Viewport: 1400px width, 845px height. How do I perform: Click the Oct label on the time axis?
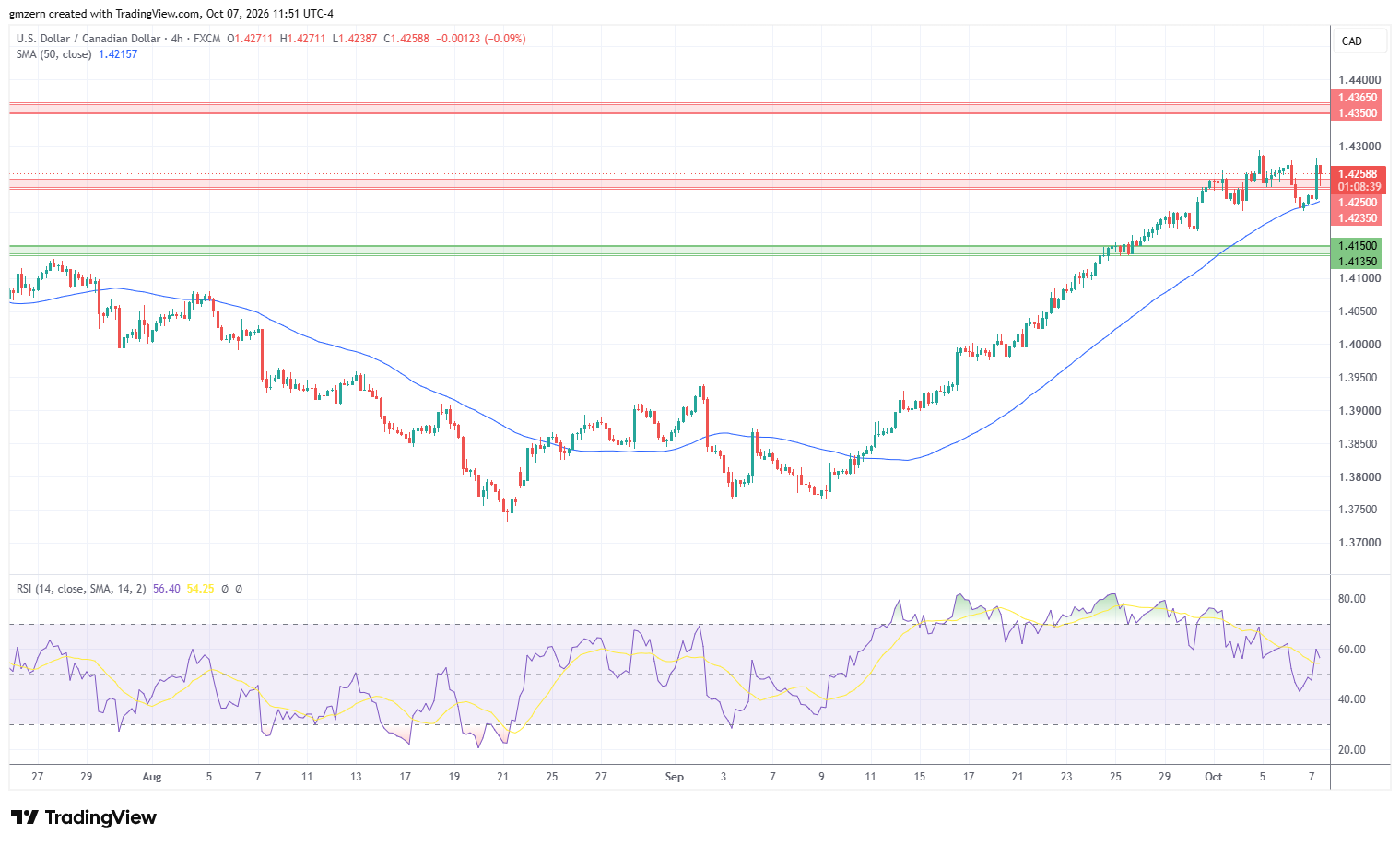1214,777
